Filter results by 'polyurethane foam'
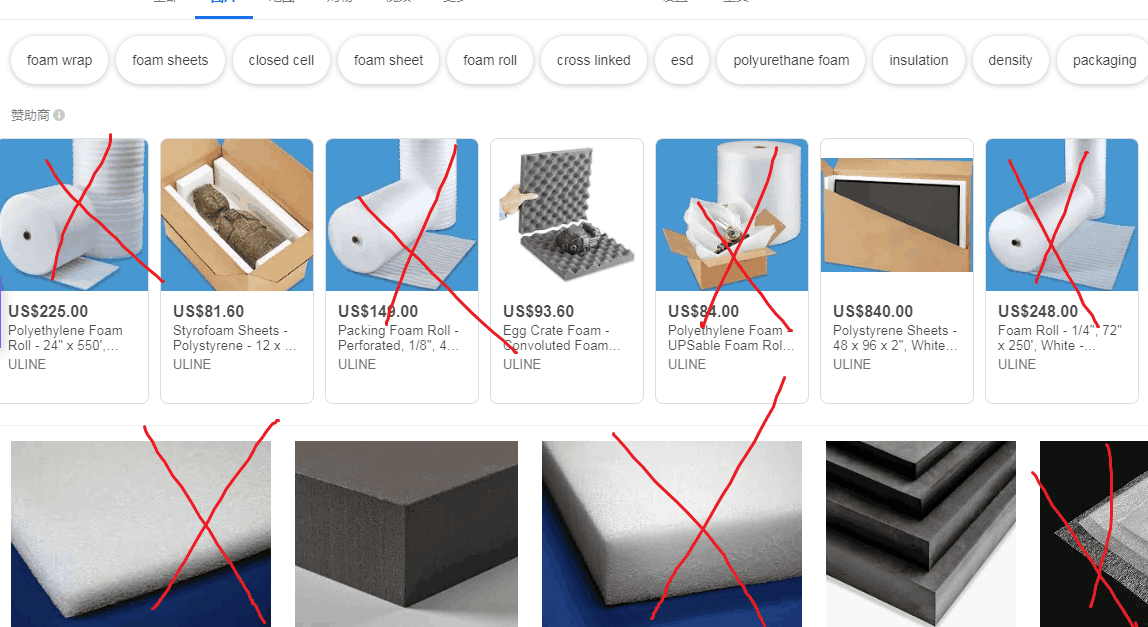The height and width of the screenshot is (627, 1148). pos(791,60)
